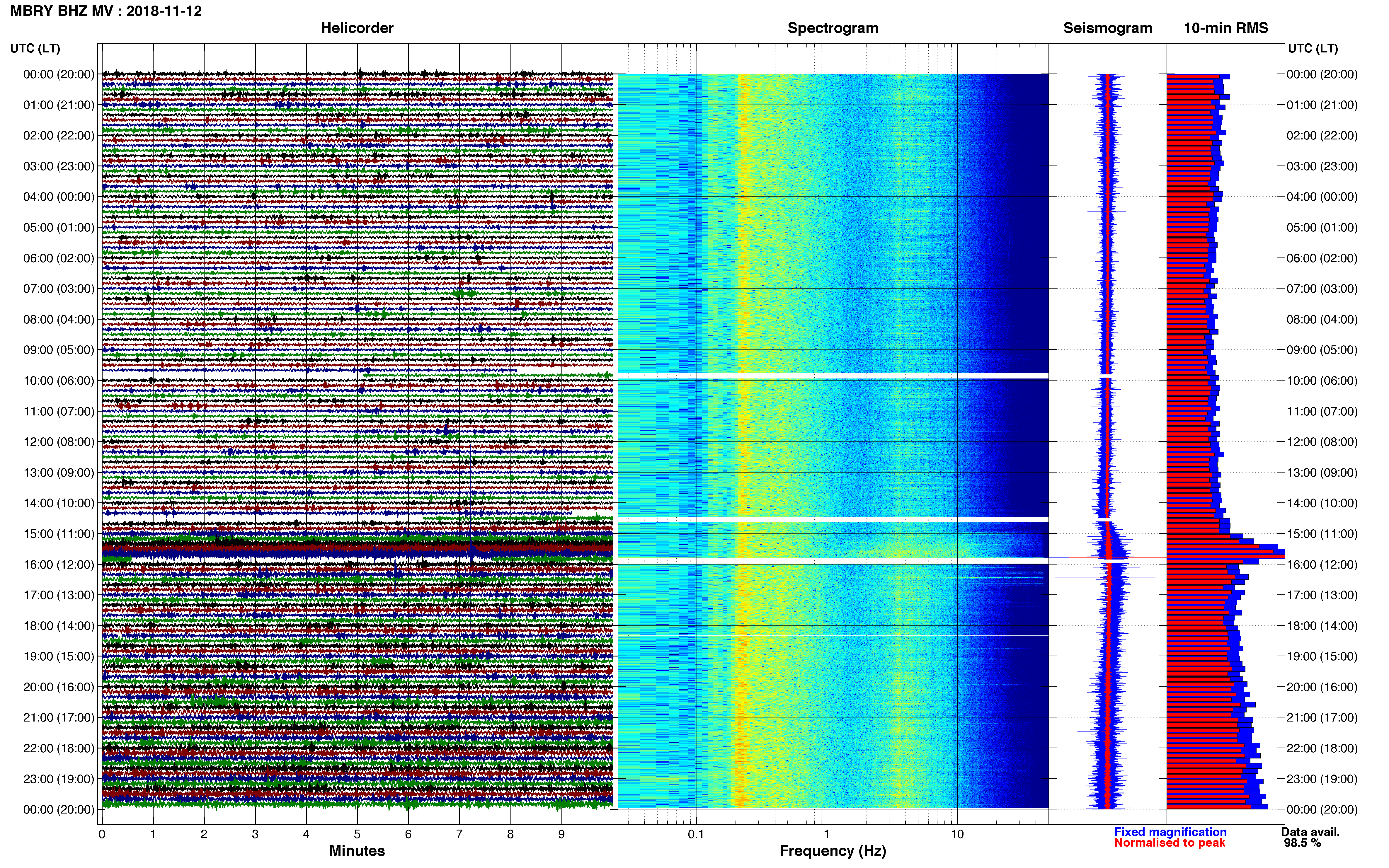Click left time label '06:00 (02:00)'

click(x=59, y=258)
